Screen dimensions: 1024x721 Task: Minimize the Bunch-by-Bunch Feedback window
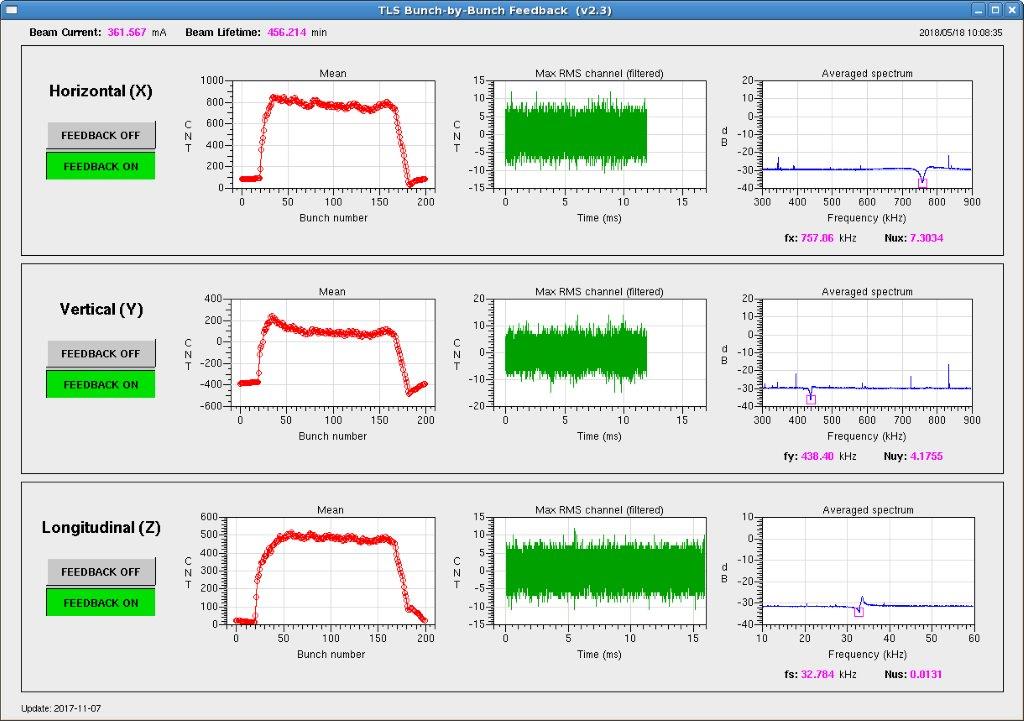click(977, 10)
